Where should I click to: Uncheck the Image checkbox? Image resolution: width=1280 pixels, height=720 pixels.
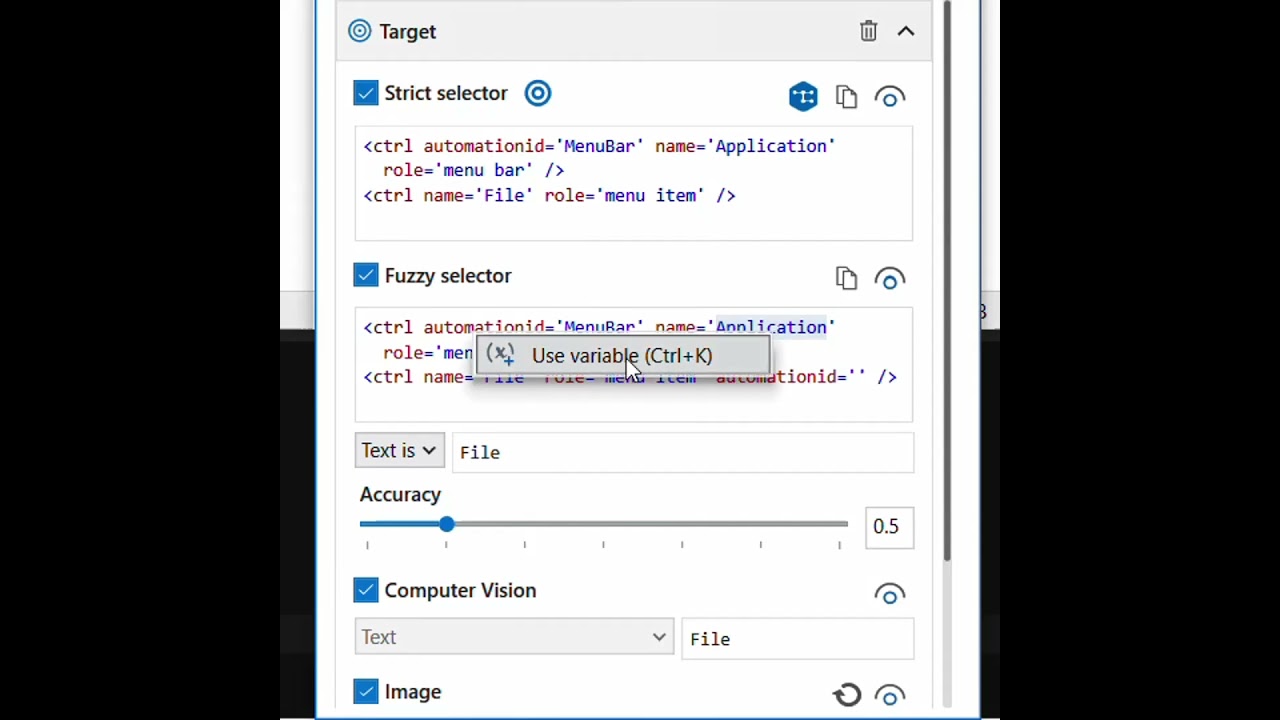[366, 691]
